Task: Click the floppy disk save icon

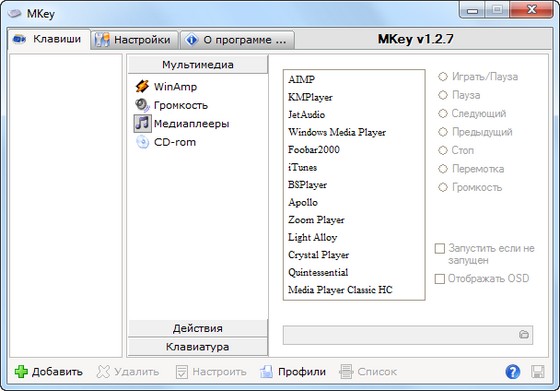Action: coord(538,372)
